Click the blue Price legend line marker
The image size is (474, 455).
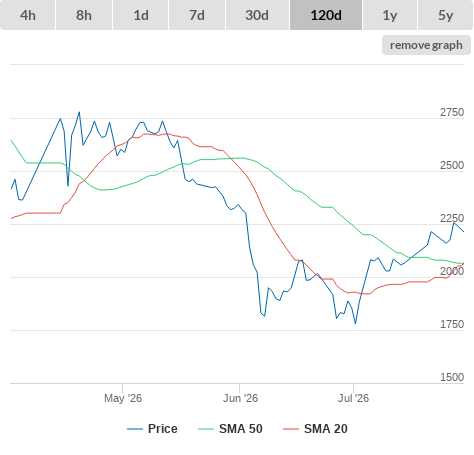point(135,429)
